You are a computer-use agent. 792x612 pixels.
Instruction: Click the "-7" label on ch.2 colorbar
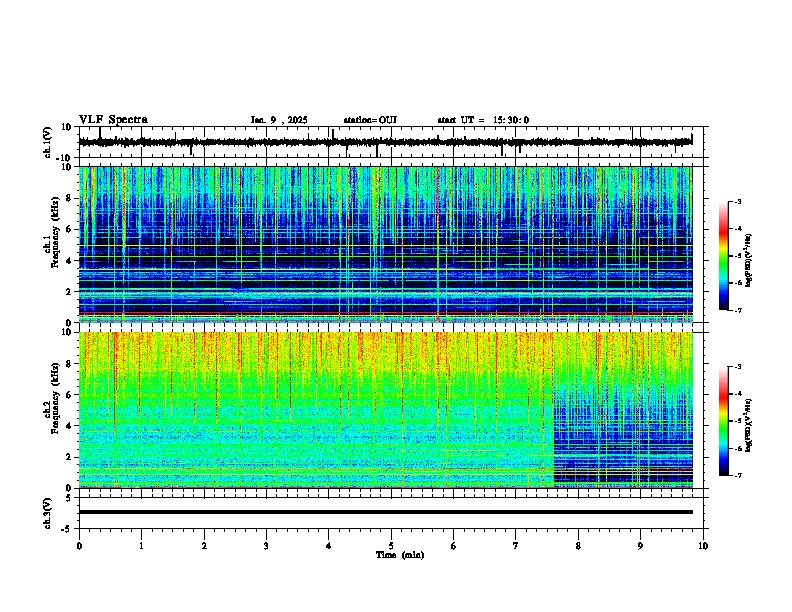point(737,475)
